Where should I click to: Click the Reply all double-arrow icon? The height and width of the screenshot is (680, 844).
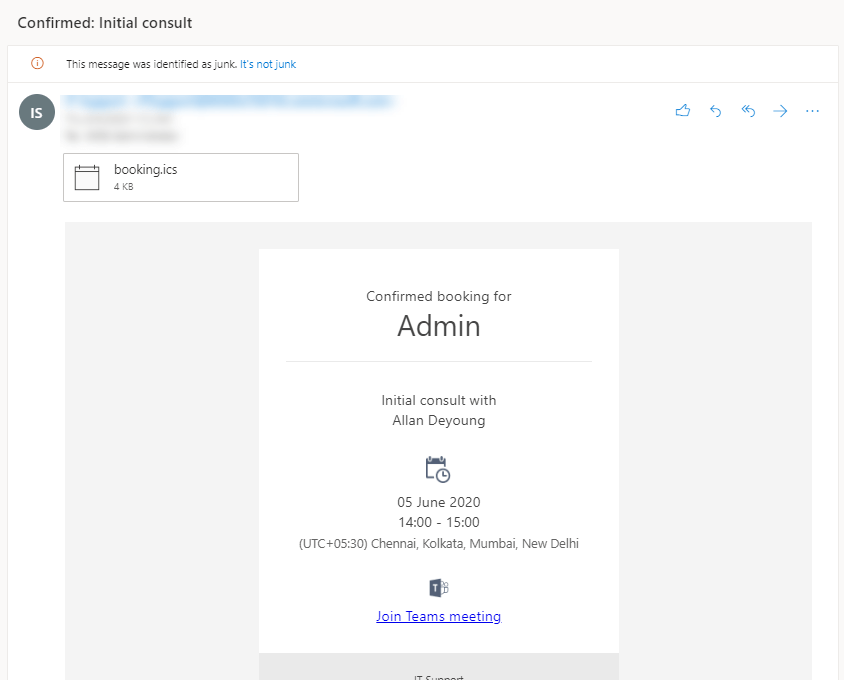[748, 111]
